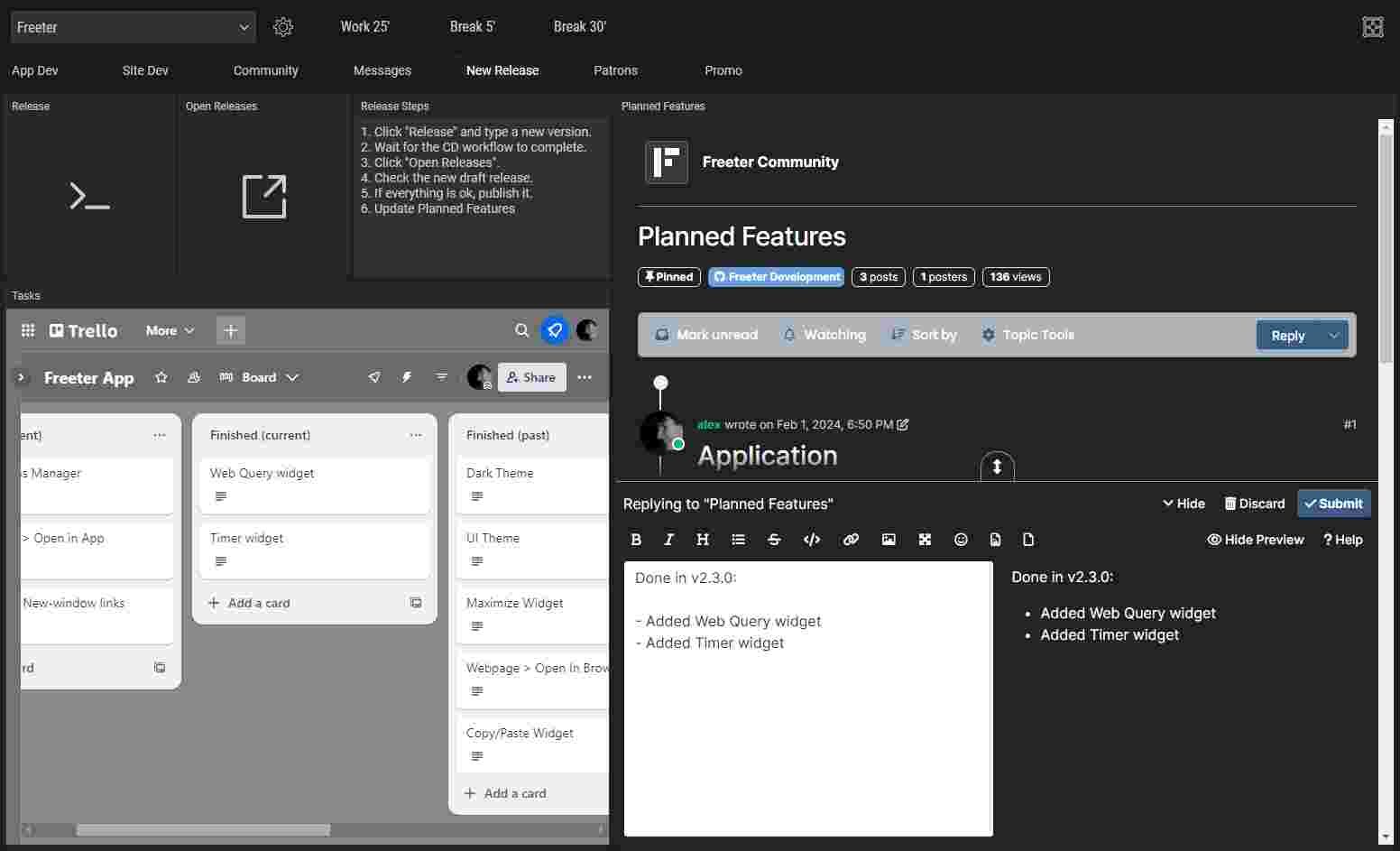Insert heading in reply editor
Viewport: 1400px width, 851px height.
(703, 540)
